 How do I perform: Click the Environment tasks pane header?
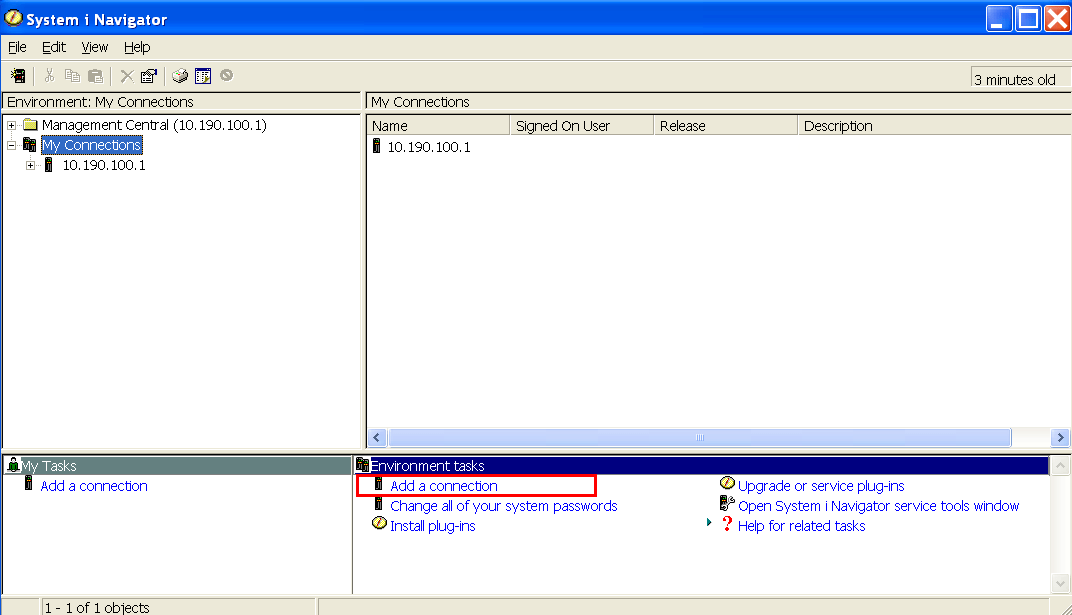701,466
